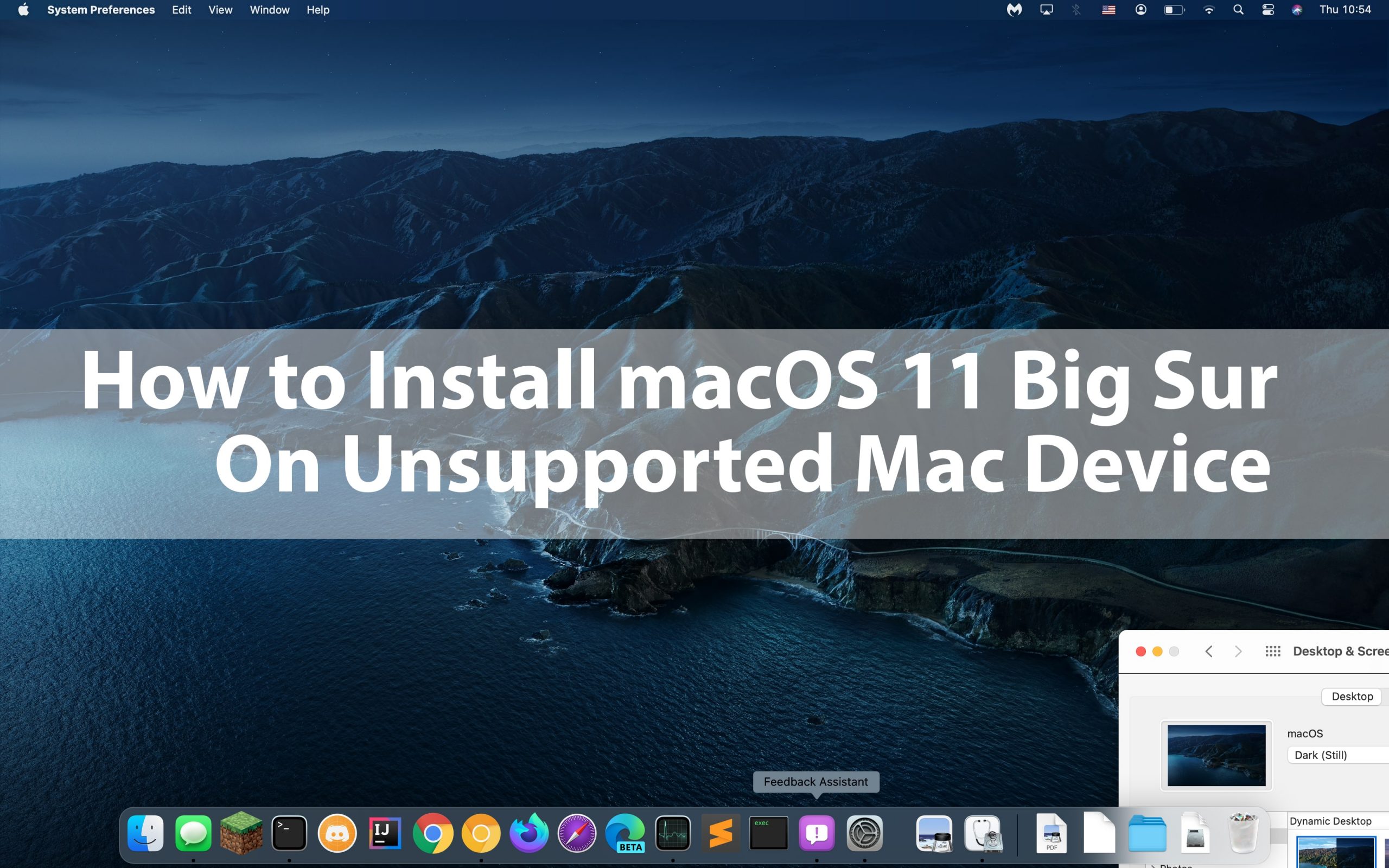Click the Desktop tab in preferences

[x=1353, y=696]
